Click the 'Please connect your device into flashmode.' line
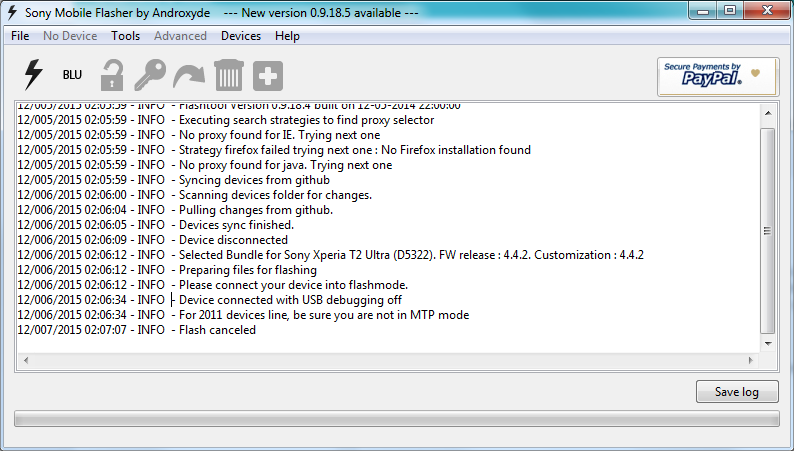Viewport: 794px width, 451px height. [x=213, y=285]
